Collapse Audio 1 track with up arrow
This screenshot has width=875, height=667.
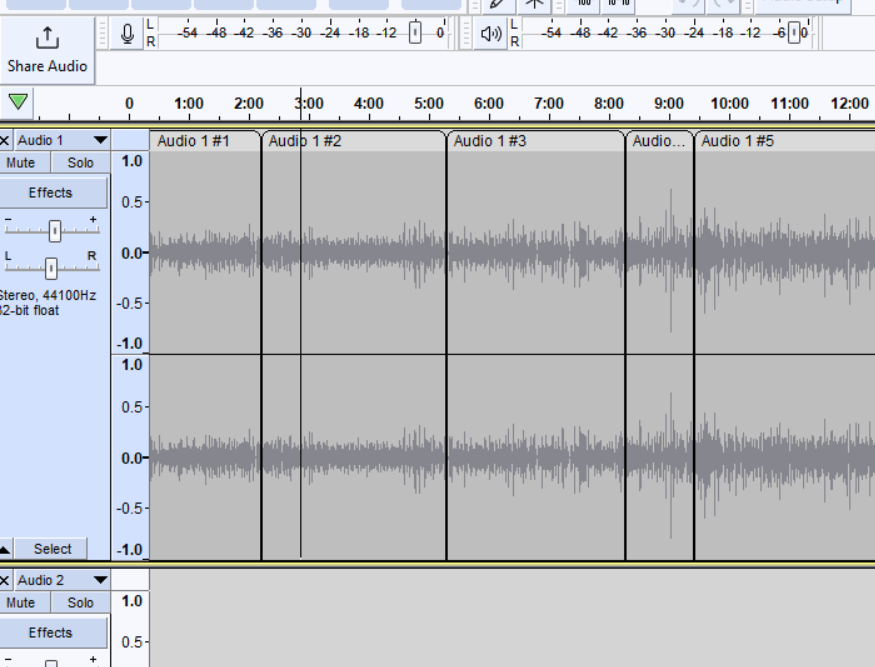6,549
